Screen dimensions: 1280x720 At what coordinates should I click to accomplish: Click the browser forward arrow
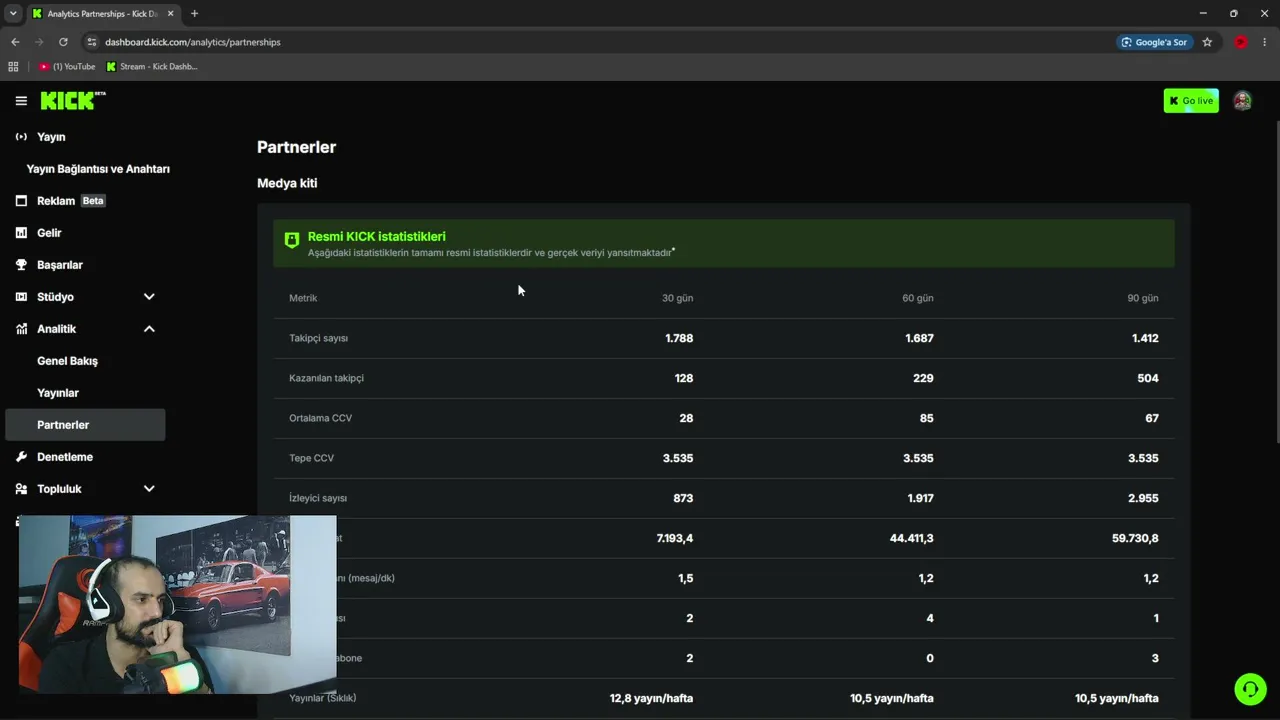(39, 42)
